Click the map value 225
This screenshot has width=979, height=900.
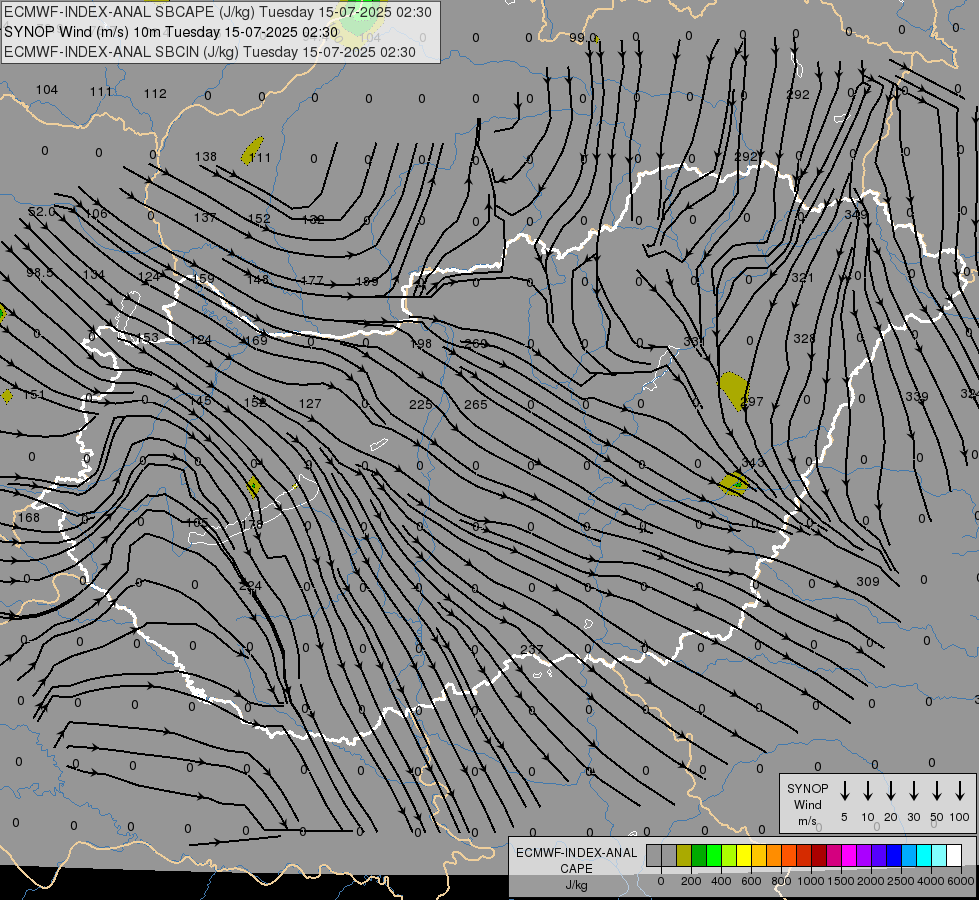point(421,404)
